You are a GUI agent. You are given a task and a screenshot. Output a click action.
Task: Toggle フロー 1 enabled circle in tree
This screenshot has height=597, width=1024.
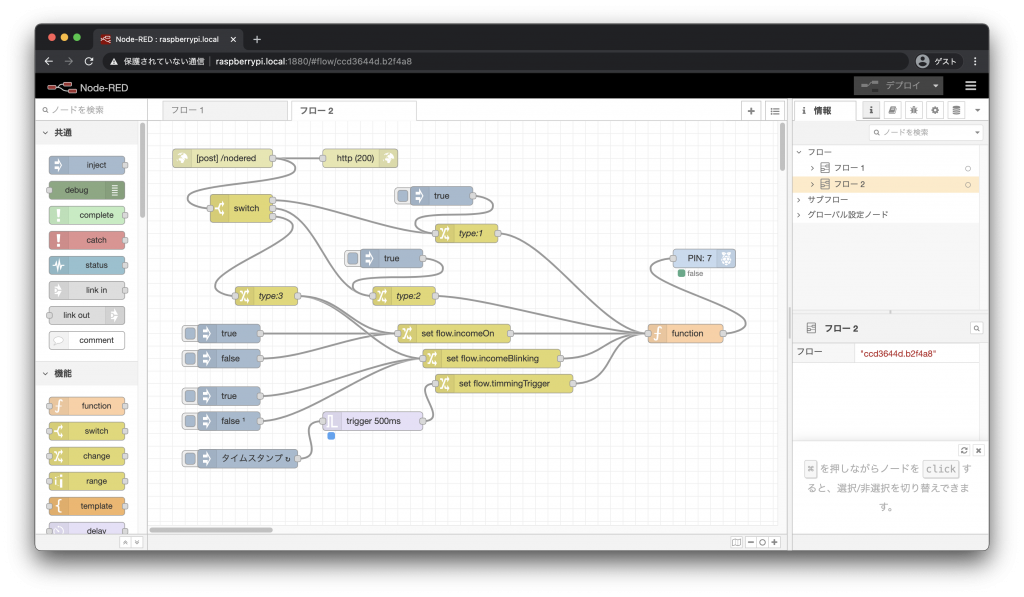click(x=968, y=169)
